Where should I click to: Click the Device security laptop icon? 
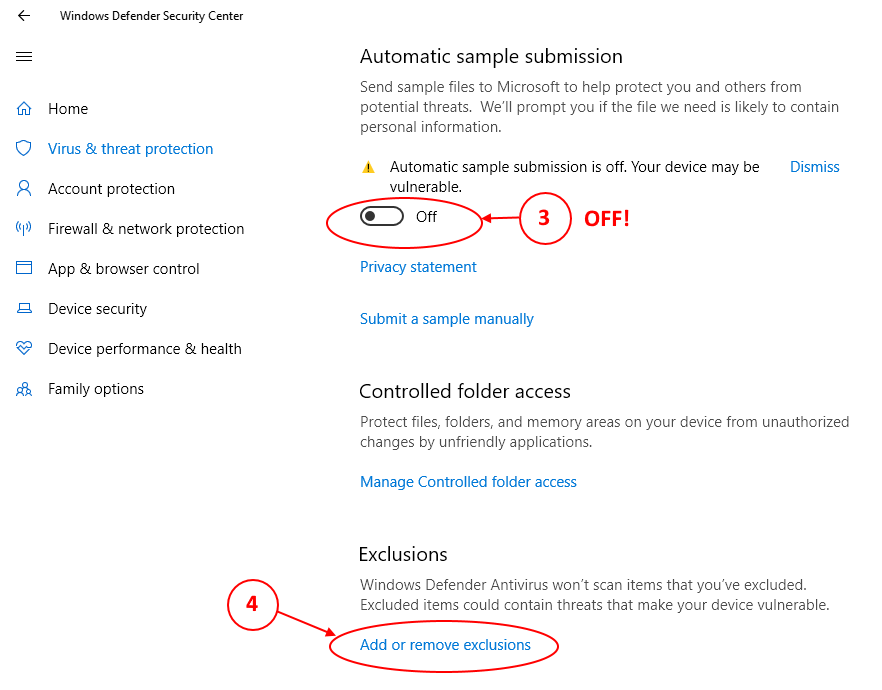tap(24, 309)
